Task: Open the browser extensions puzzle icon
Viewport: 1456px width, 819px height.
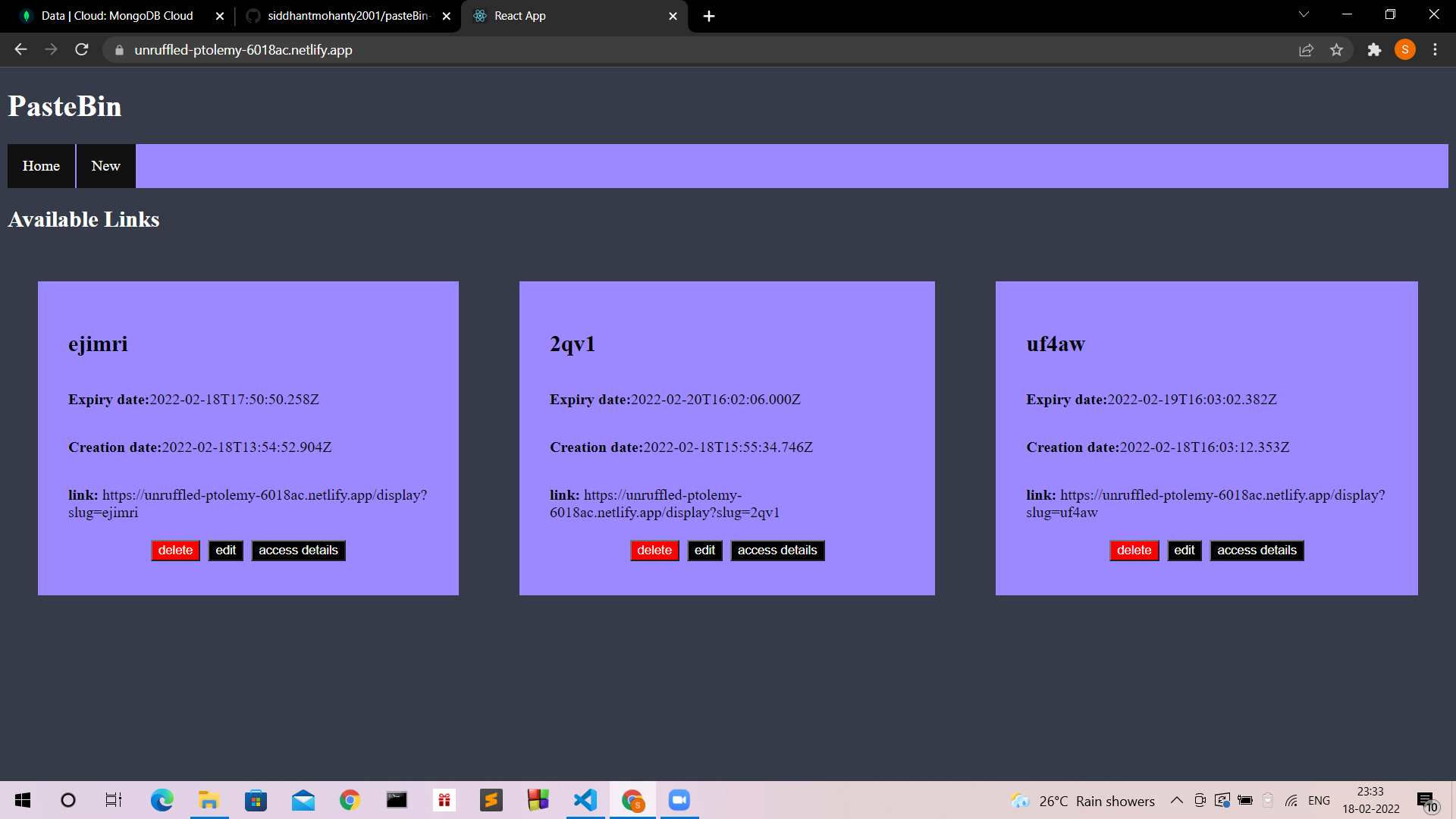Action: click(x=1374, y=49)
